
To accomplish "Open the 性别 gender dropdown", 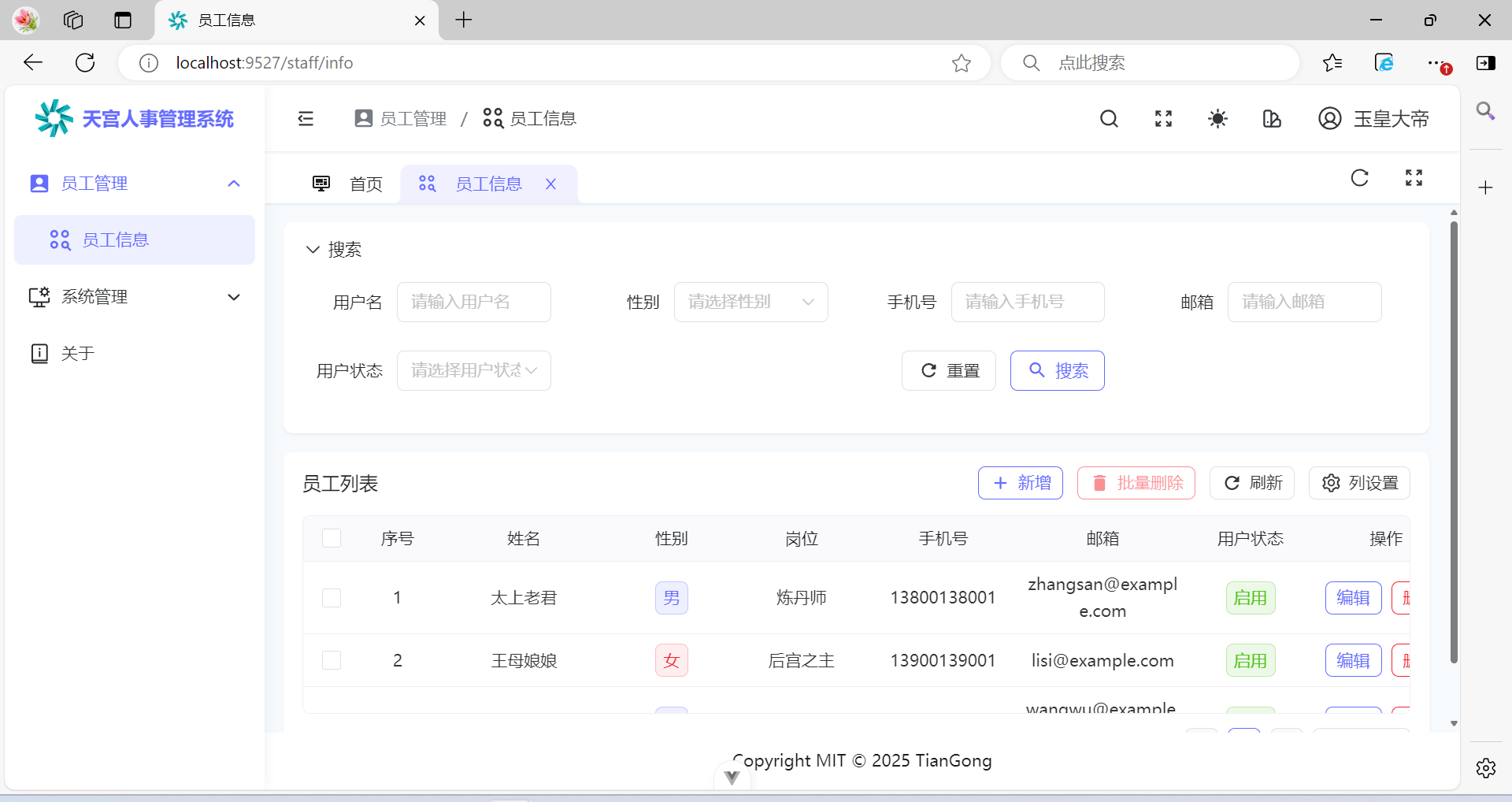I will pos(750,302).
